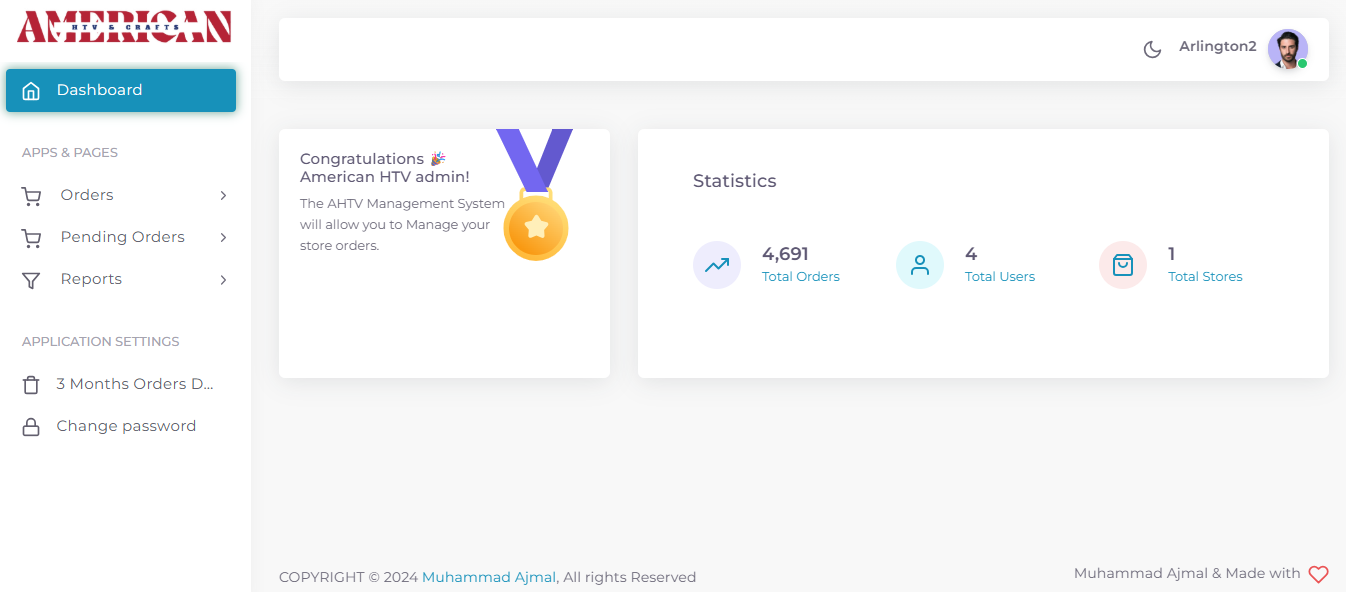Click the Orders shopping cart icon

31,196
